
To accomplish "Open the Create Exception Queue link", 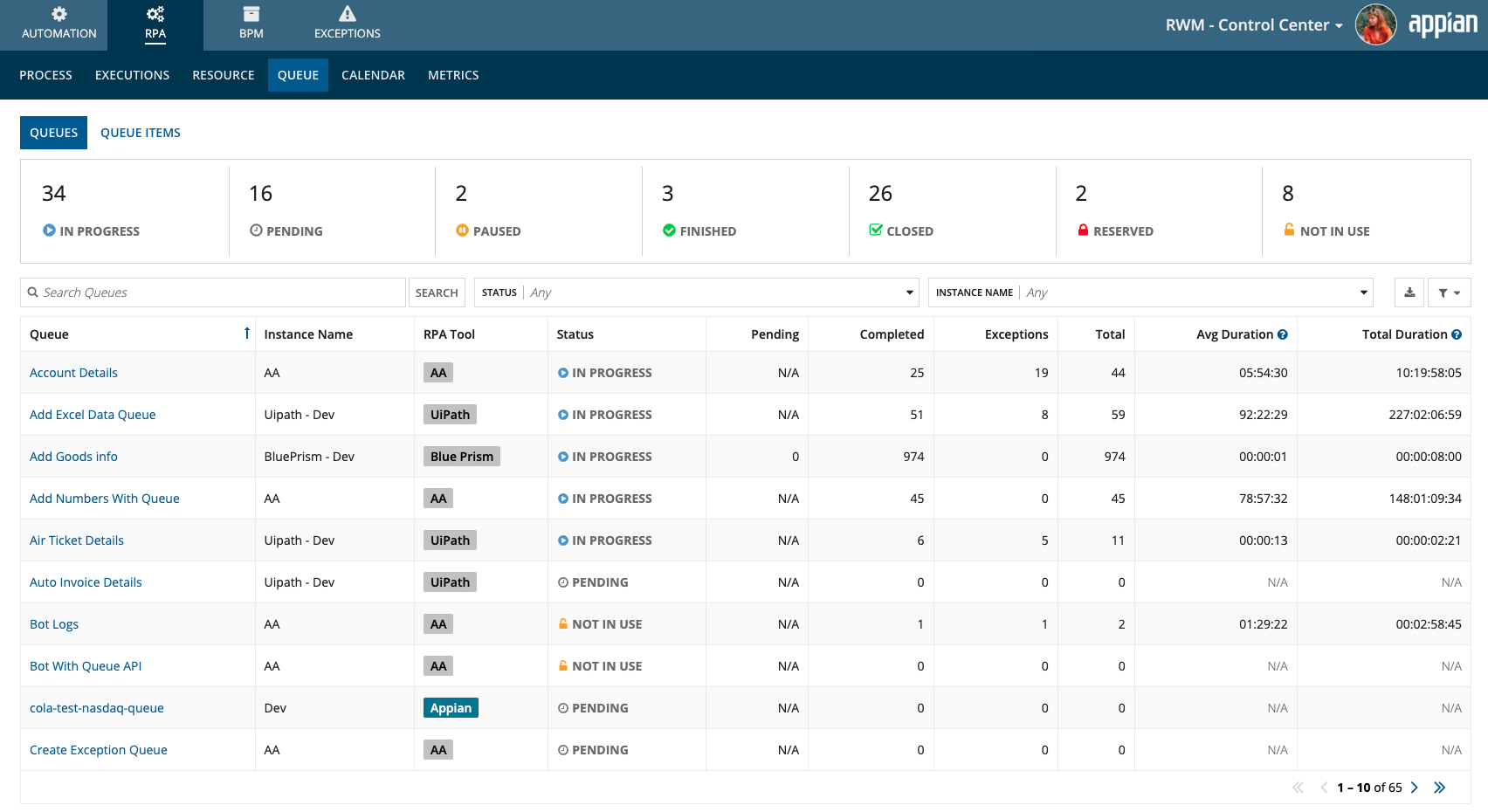I will click(99, 750).
